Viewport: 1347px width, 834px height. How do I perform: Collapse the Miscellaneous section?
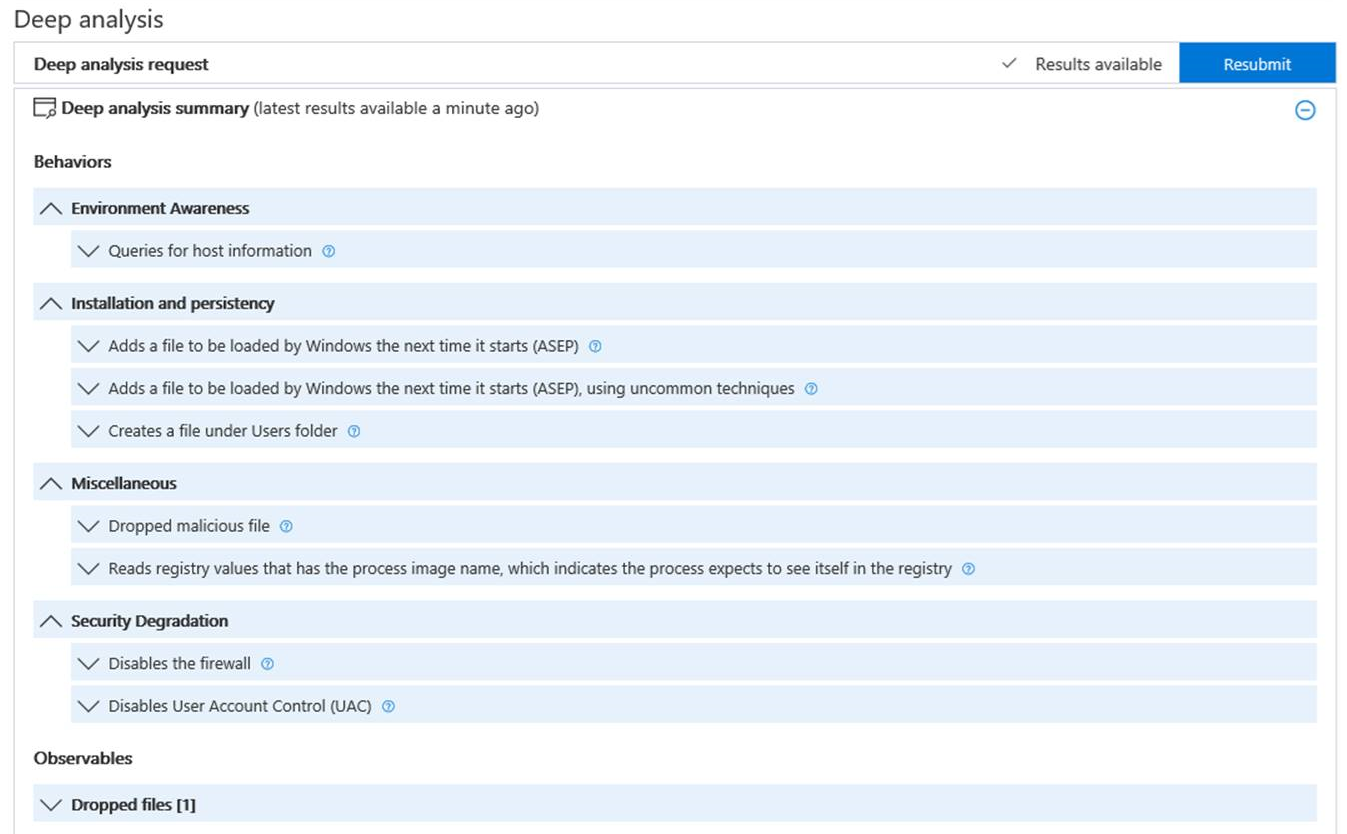(50, 483)
